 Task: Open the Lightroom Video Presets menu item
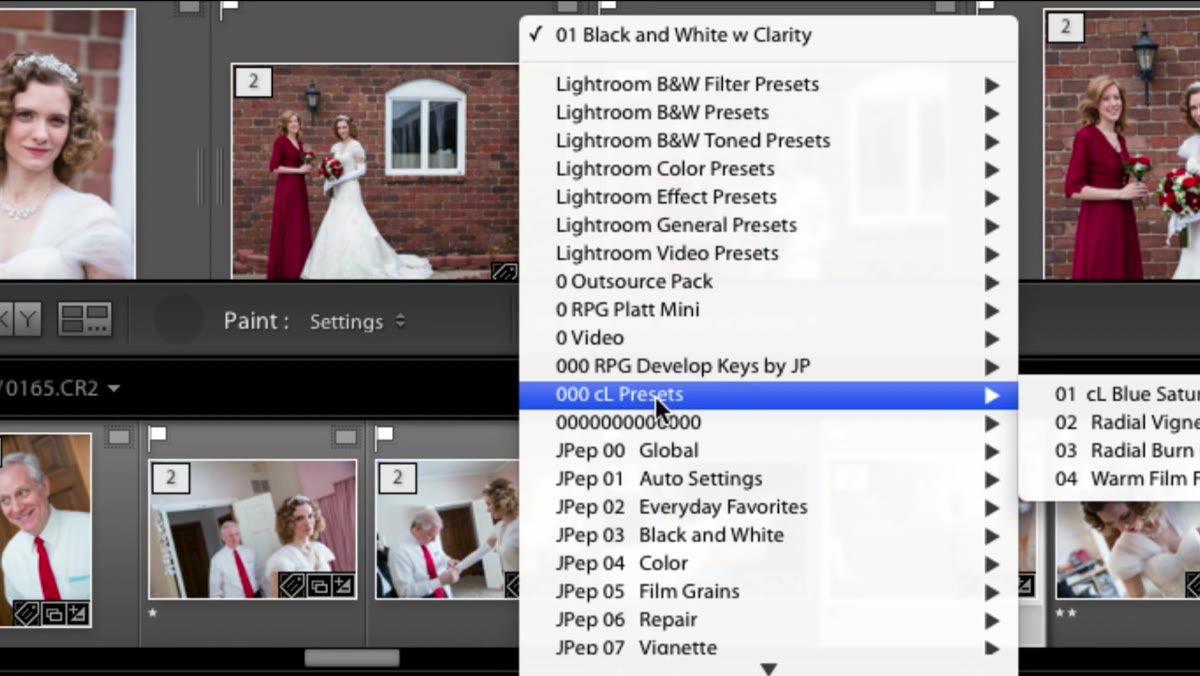click(768, 253)
